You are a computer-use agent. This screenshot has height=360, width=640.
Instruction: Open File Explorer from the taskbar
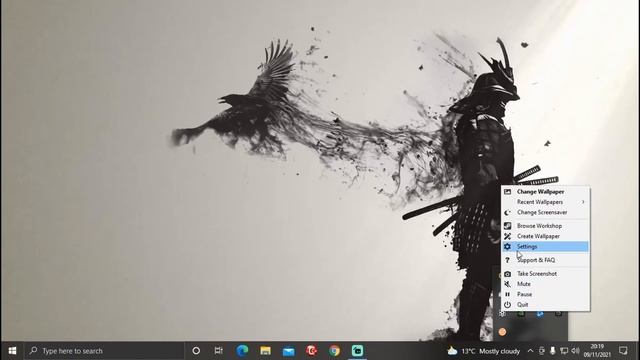tap(265, 351)
